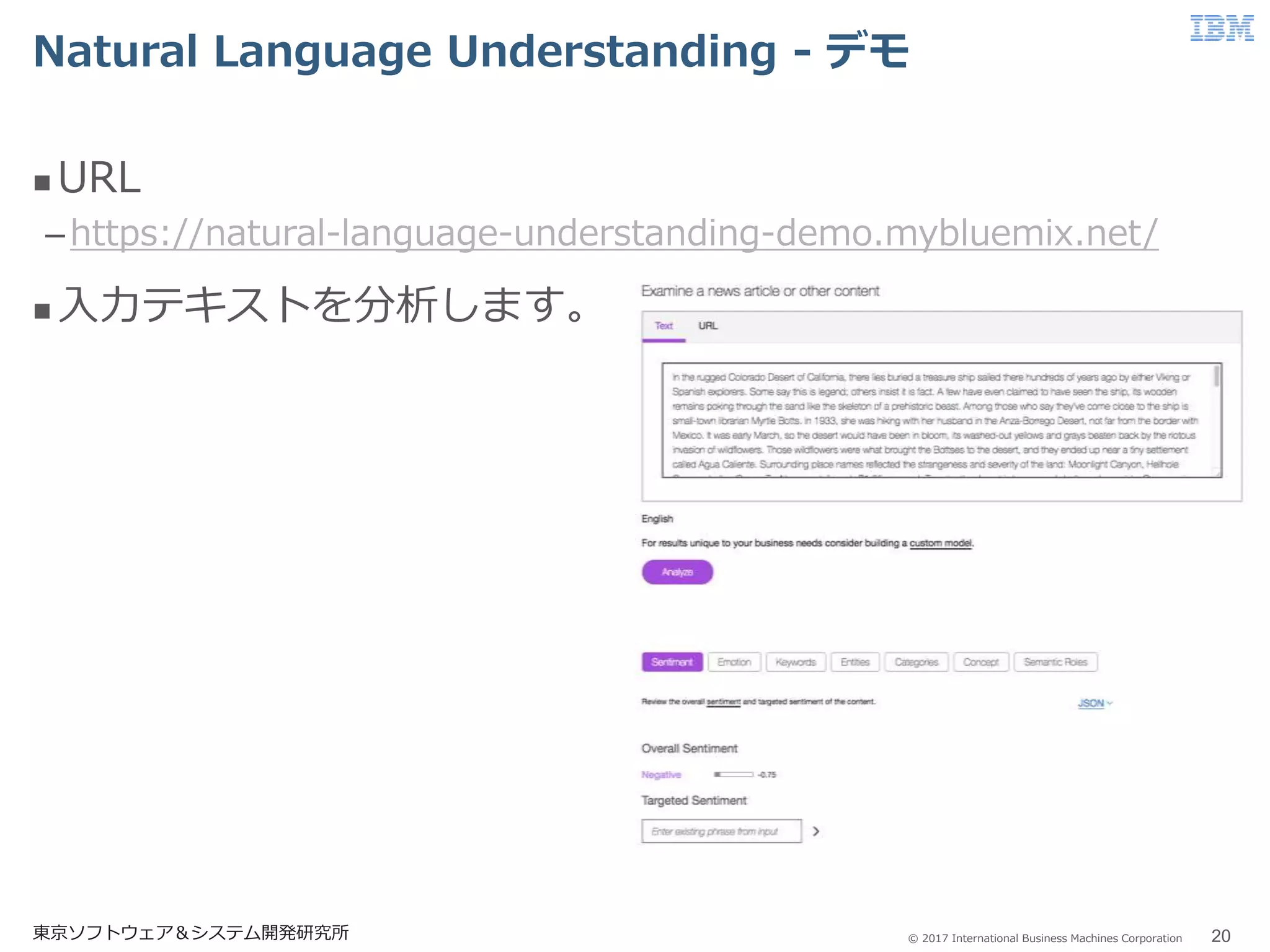
Task: Click the 'Overall Sentiment' heading
Action: pyautogui.click(x=690, y=749)
